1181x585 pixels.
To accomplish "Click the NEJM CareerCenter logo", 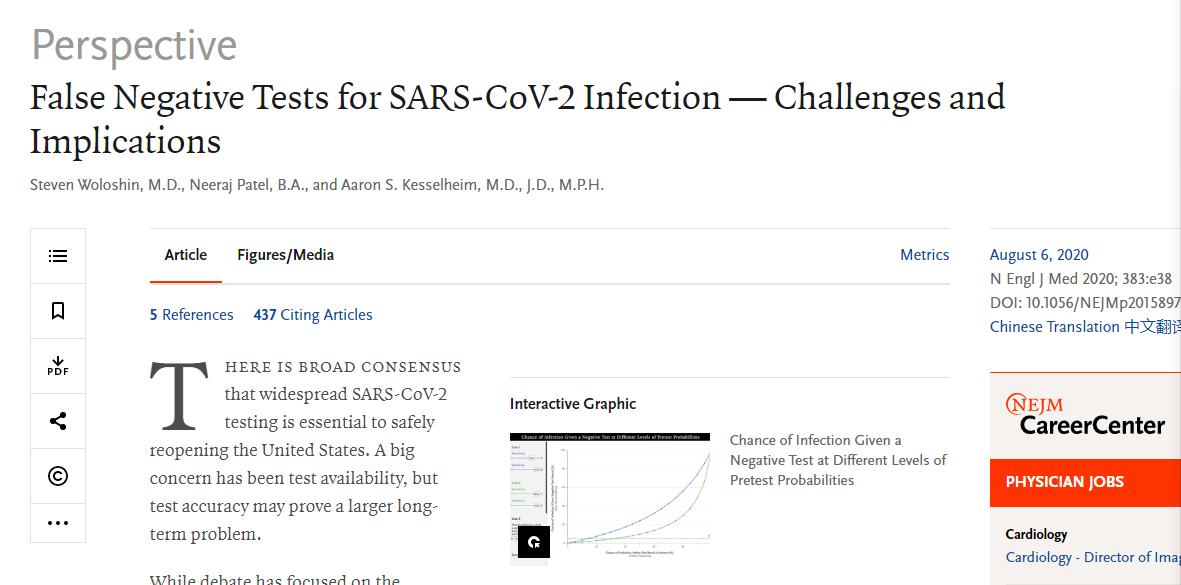I will point(1085,415).
